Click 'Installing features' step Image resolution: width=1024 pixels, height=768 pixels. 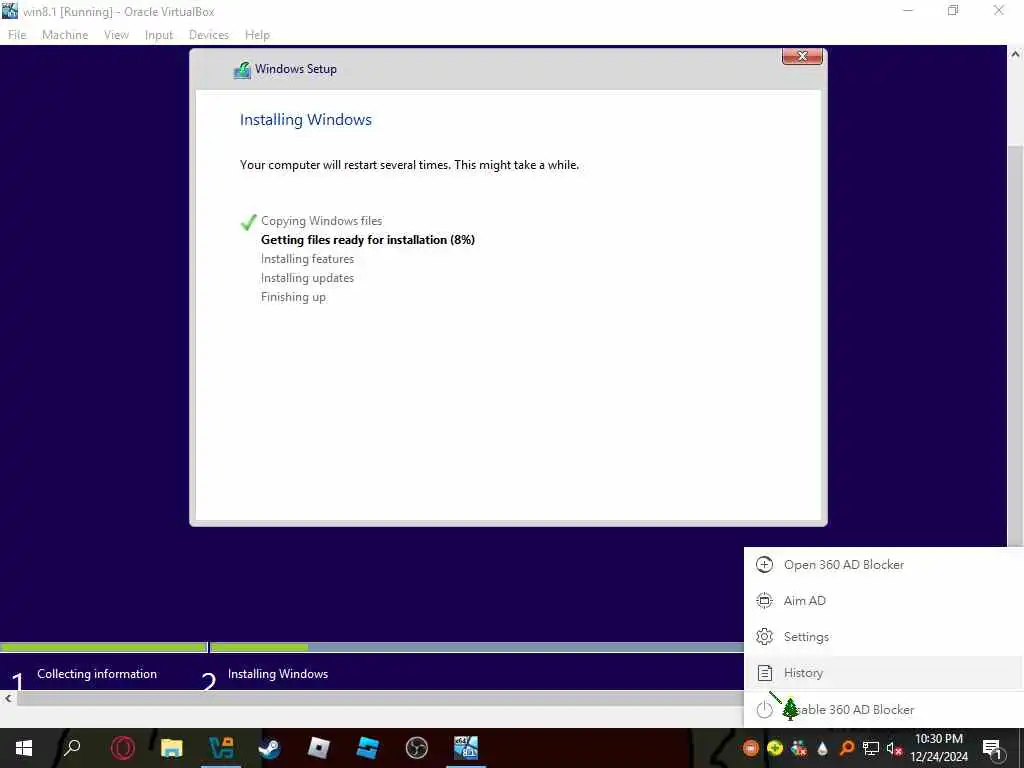[307, 259]
